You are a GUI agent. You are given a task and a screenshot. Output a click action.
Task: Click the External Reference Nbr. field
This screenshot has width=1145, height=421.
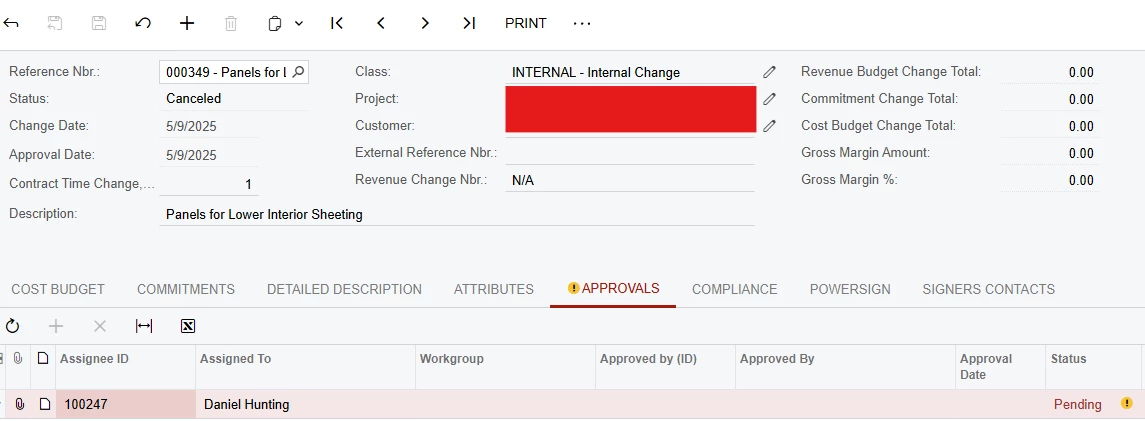pyautogui.click(x=629, y=153)
